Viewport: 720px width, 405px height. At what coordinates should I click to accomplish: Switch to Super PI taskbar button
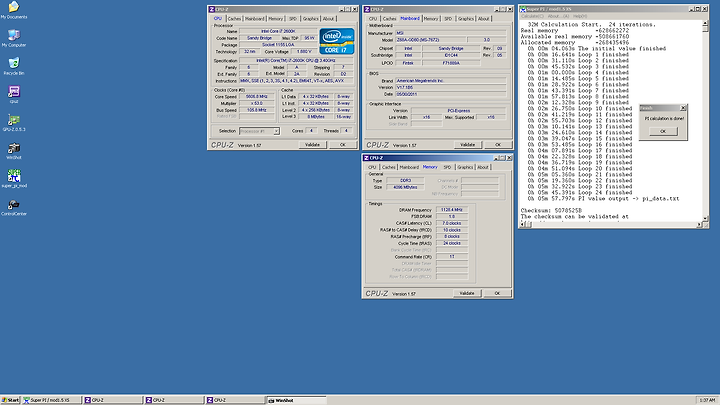pyautogui.click(x=51, y=400)
